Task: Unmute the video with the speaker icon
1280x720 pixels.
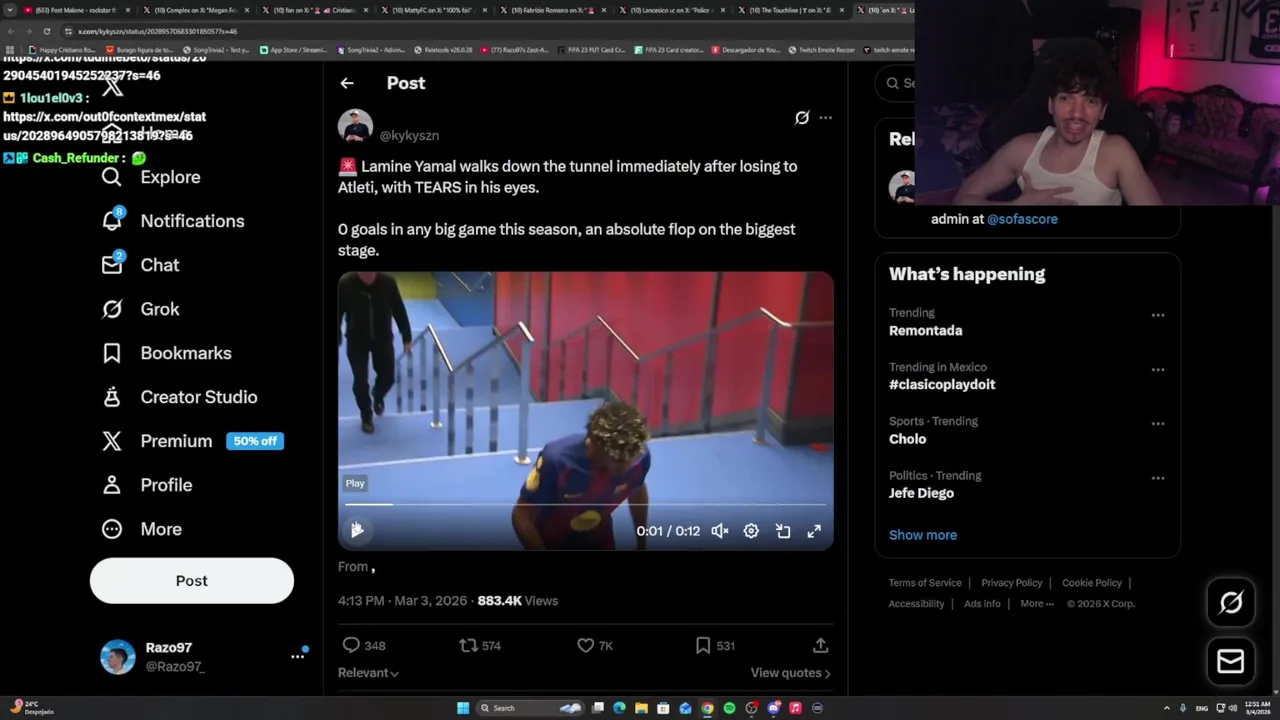Action: coord(720,531)
